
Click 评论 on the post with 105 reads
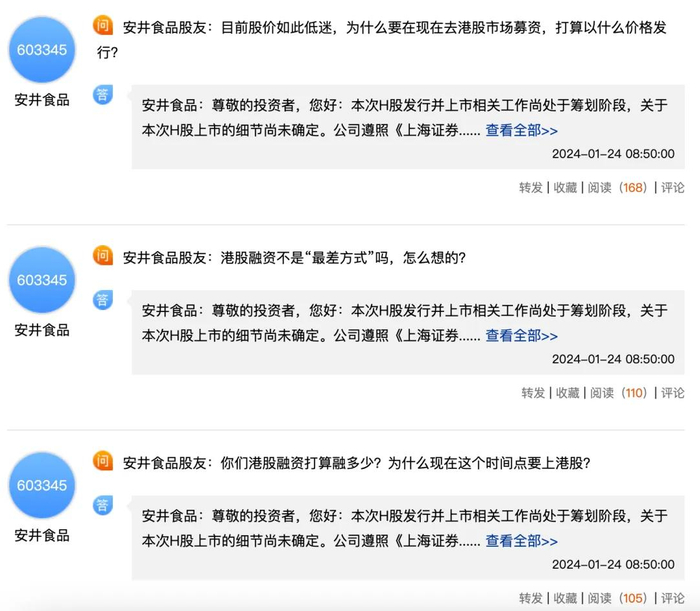(672, 598)
